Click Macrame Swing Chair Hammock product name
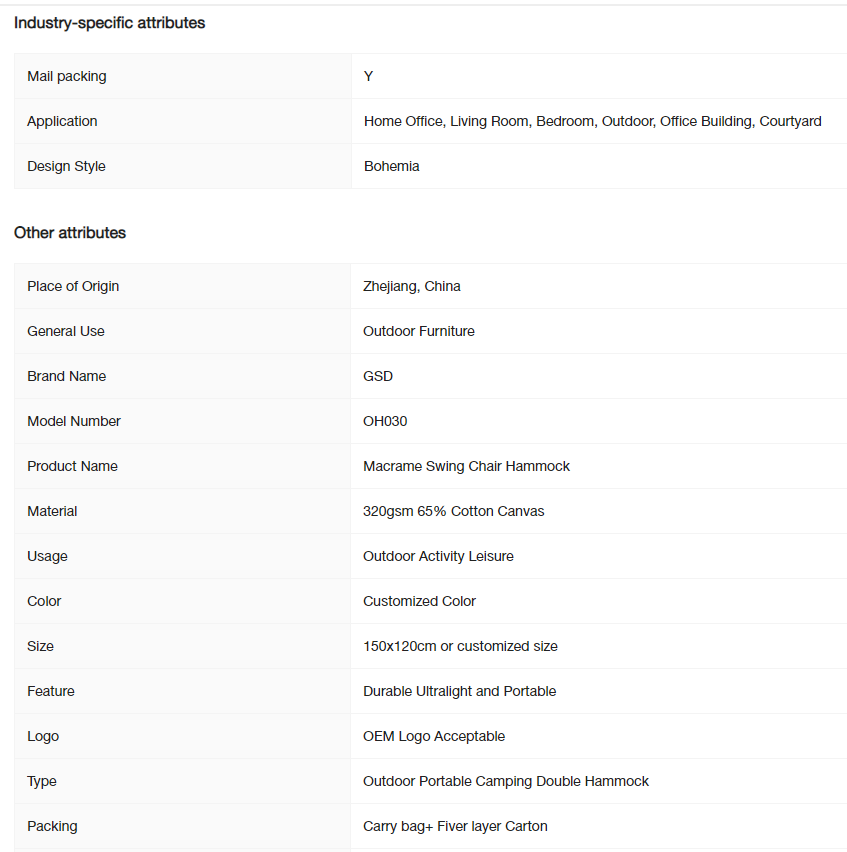The image size is (847, 852). pyautogui.click(x=466, y=466)
